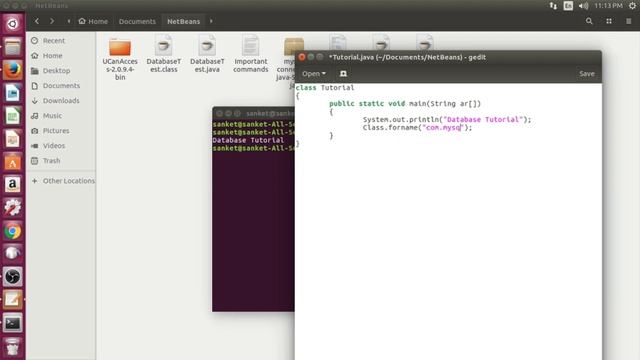Launch LibreOffice Writer from the dock
The height and width of the screenshot is (360, 640).
[x=13, y=93]
